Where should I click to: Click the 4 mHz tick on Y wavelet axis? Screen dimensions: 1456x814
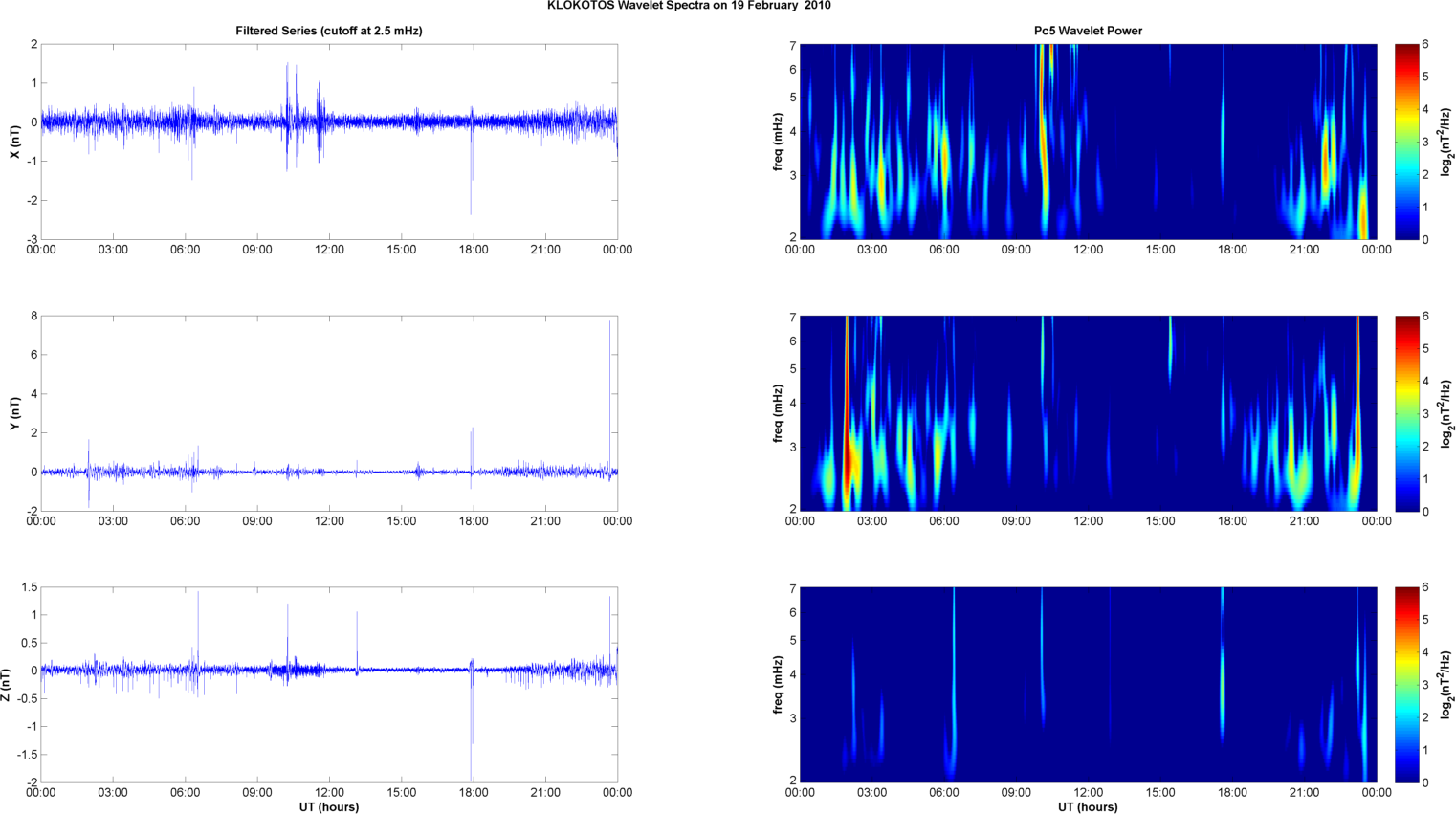[793, 404]
